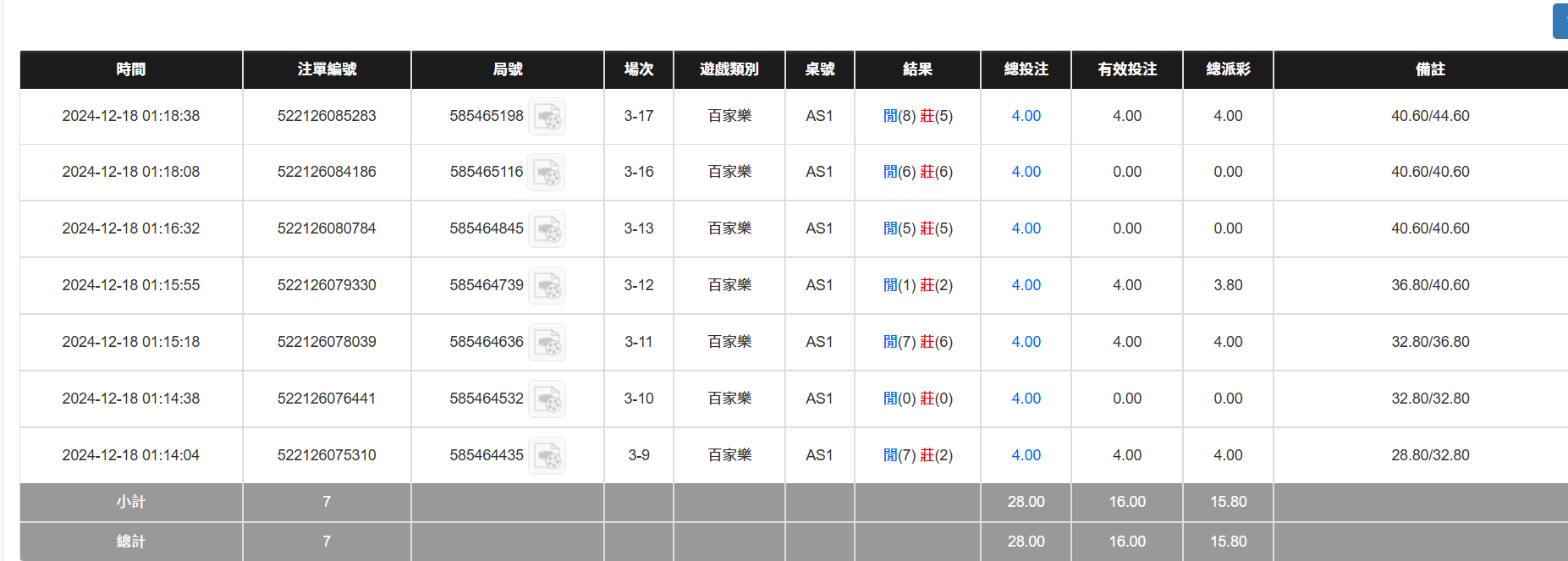
Task: Click the 時間 column header
Action: pos(131,69)
